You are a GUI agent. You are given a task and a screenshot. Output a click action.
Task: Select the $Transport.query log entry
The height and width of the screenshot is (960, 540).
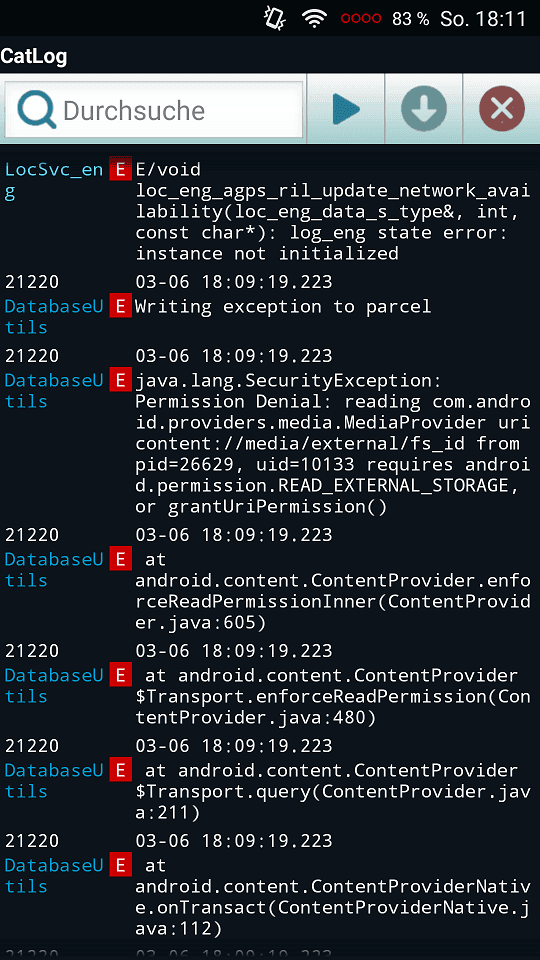pos(332,792)
